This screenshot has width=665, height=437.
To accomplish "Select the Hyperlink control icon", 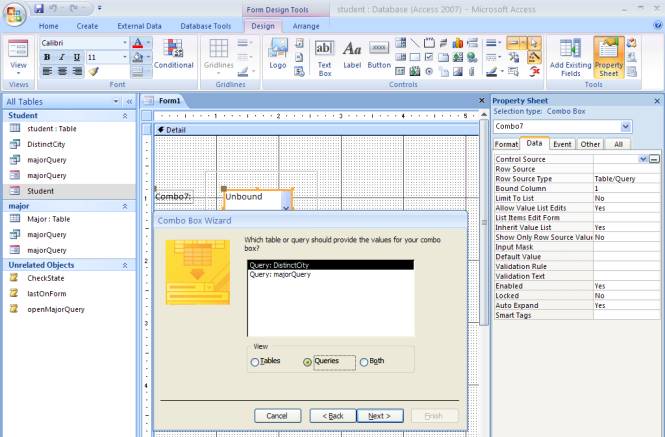I will click(472, 57).
